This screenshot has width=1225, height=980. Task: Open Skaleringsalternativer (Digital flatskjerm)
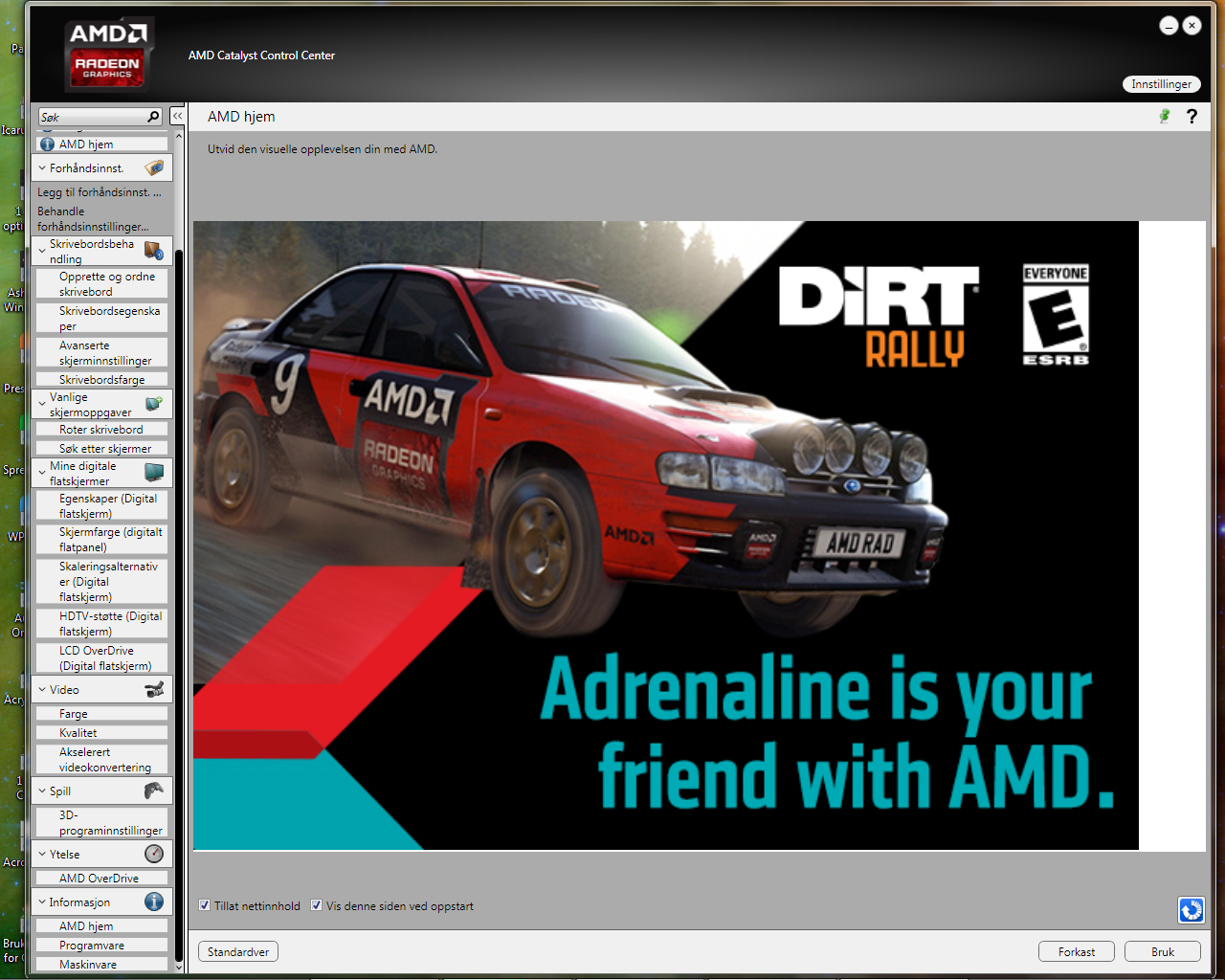tap(101, 581)
